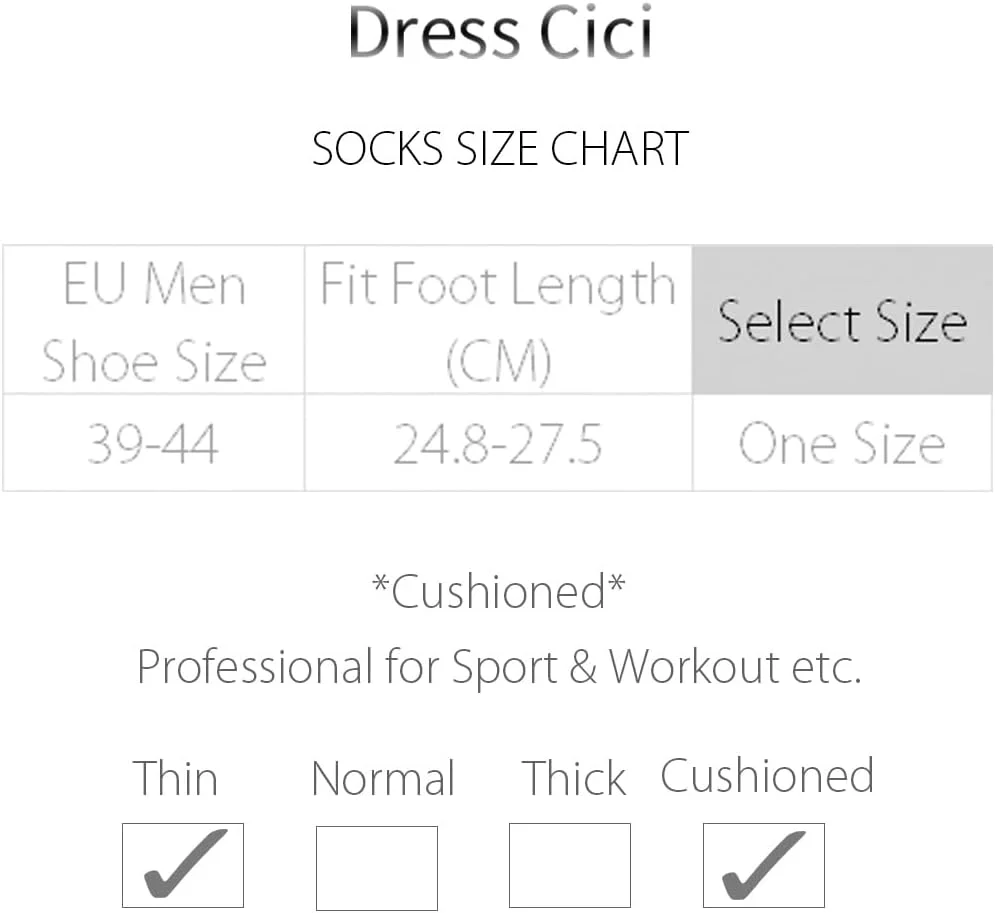The height and width of the screenshot is (913, 995).
Task: Click the word Workout in the description
Action: [x=694, y=667]
